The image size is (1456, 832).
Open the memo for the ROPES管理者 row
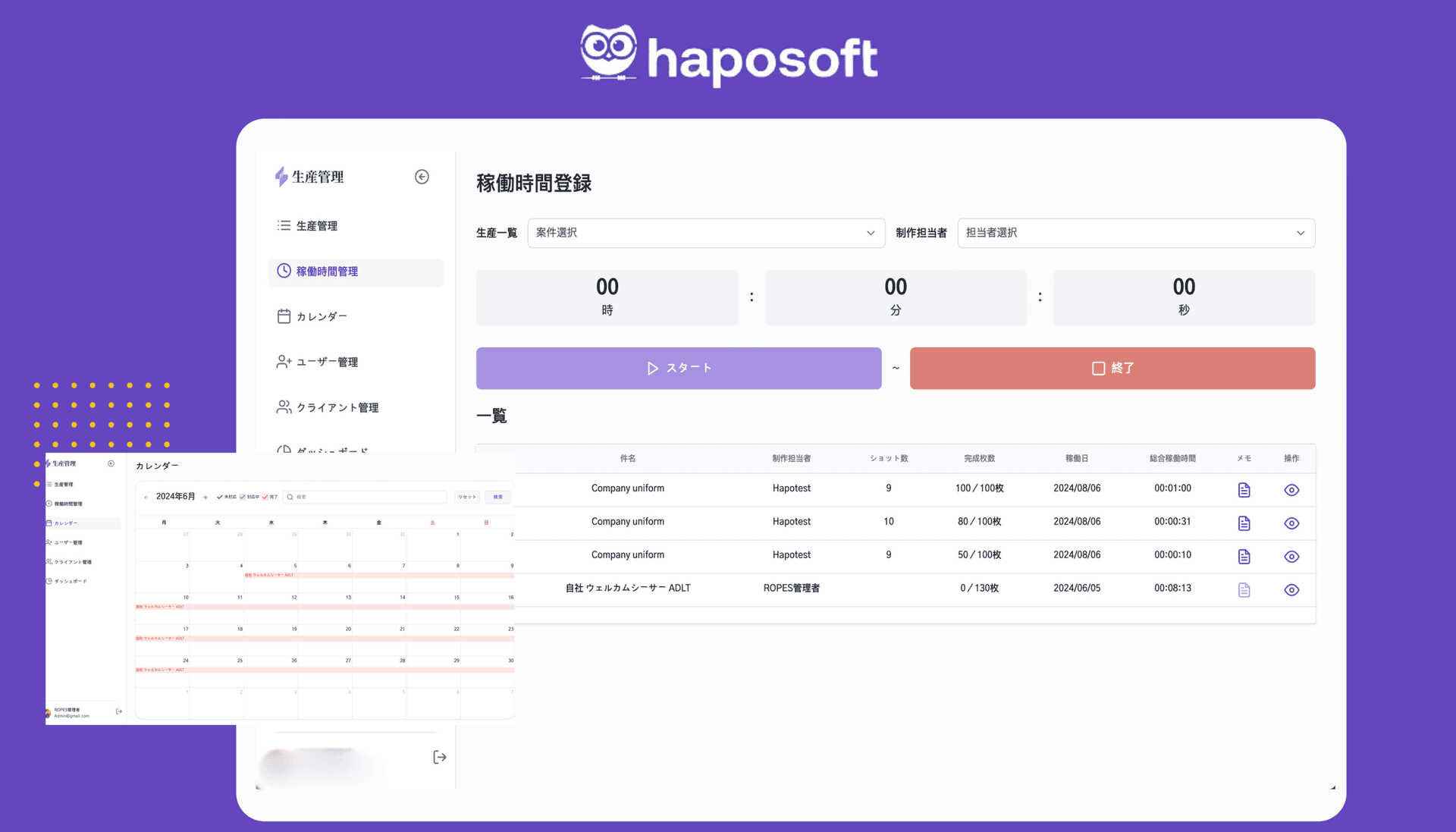1244,590
